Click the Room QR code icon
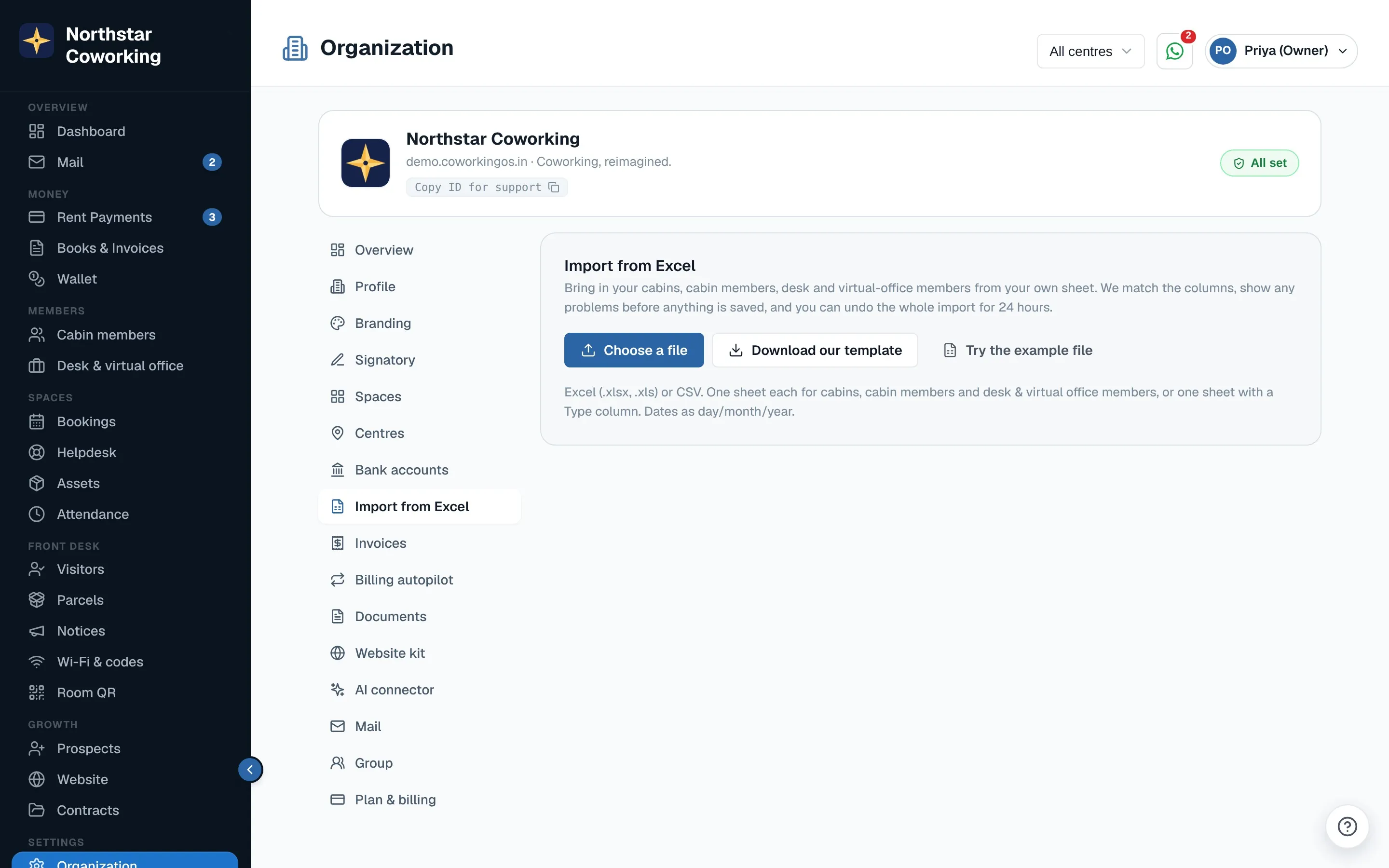This screenshot has height=868, width=1389. click(x=37, y=693)
